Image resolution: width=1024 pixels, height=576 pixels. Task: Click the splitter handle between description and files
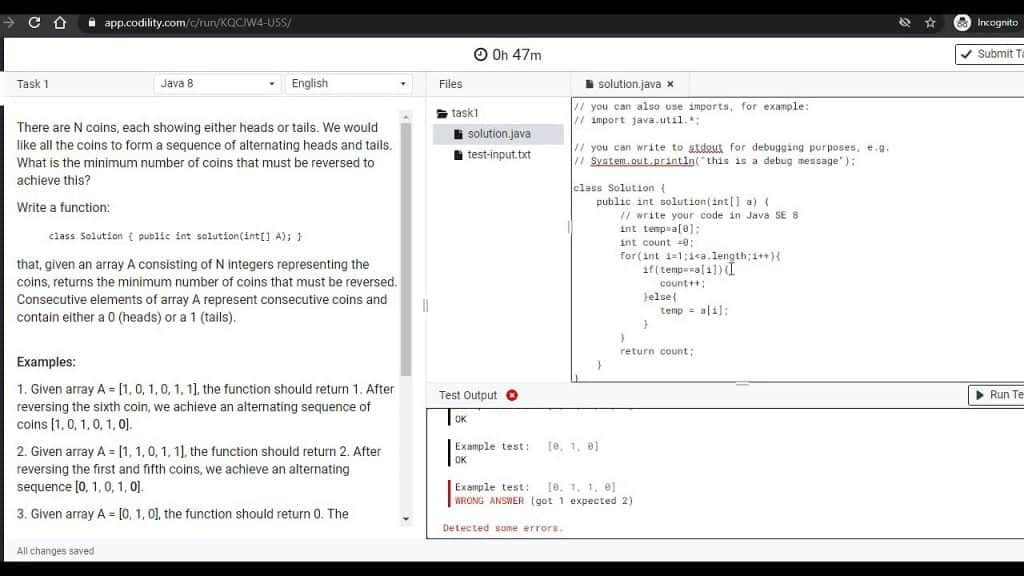pos(425,306)
